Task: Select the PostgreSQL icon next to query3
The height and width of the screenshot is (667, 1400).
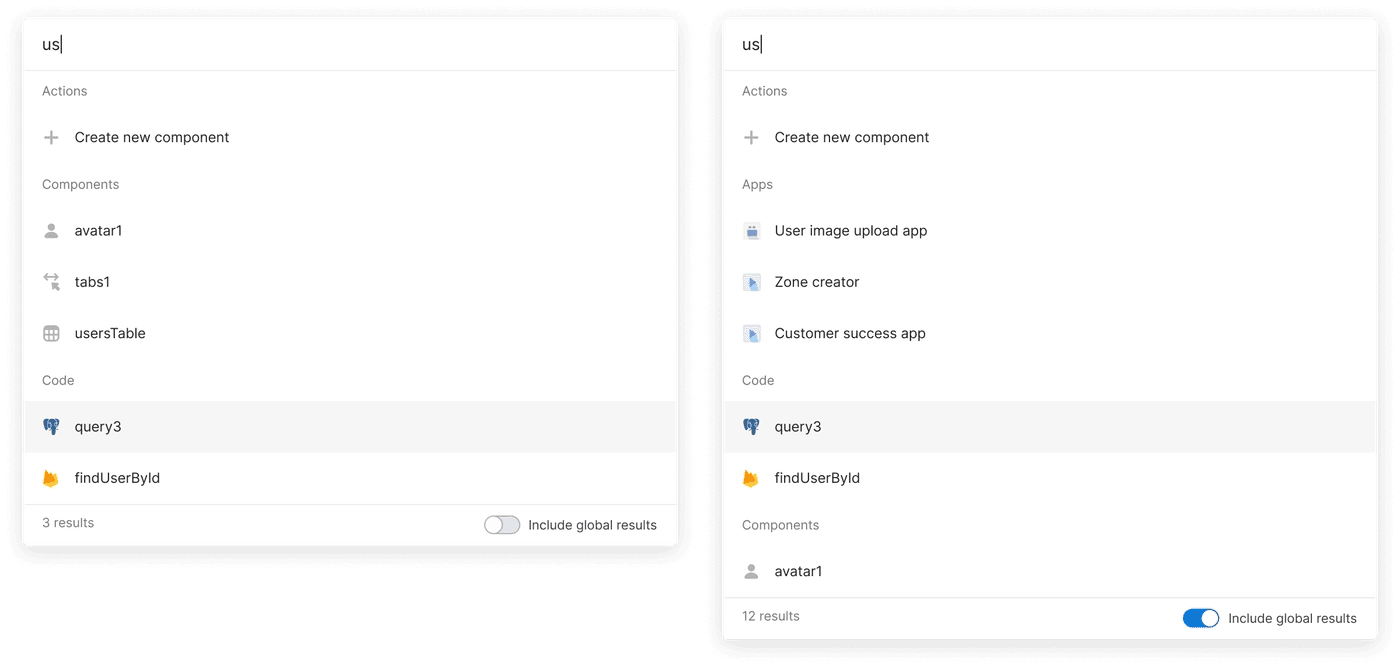Action: pos(52,426)
